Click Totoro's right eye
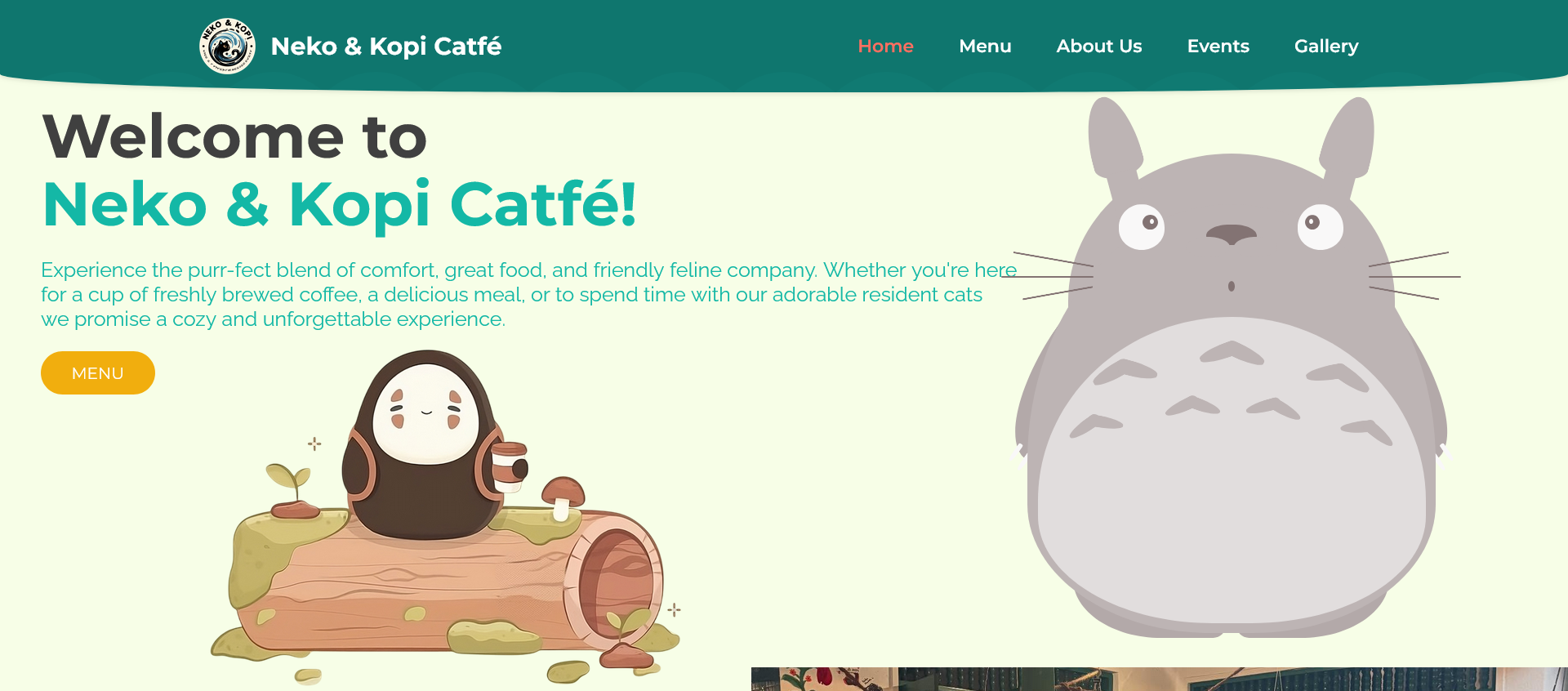Image resolution: width=1568 pixels, height=691 pixels. [x=1320, y=226]
